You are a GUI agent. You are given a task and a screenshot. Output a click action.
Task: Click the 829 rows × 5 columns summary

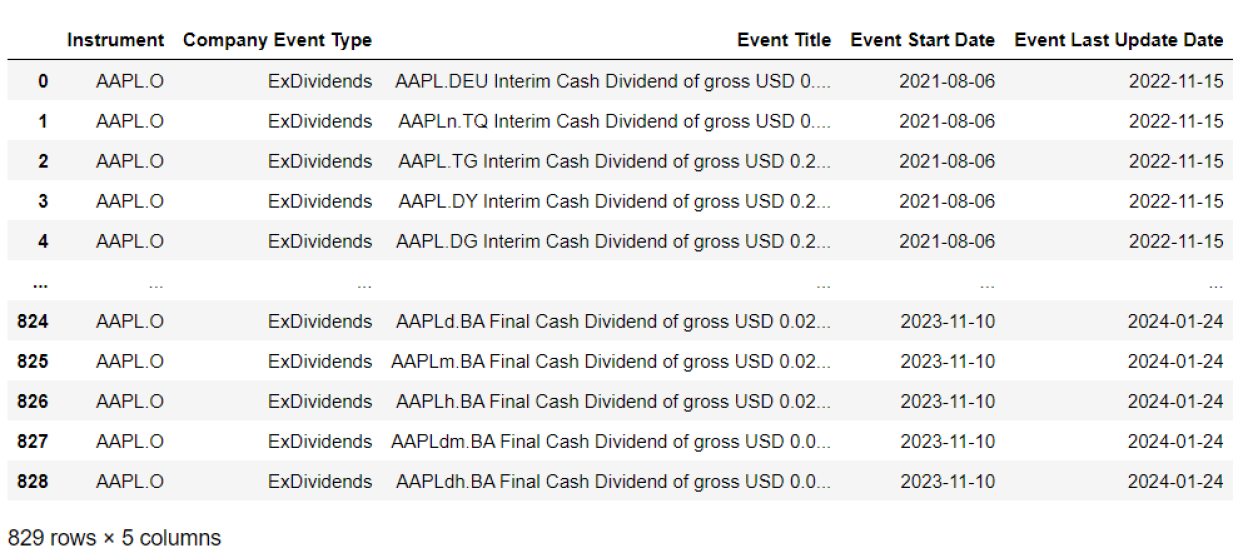pos(114,537)
